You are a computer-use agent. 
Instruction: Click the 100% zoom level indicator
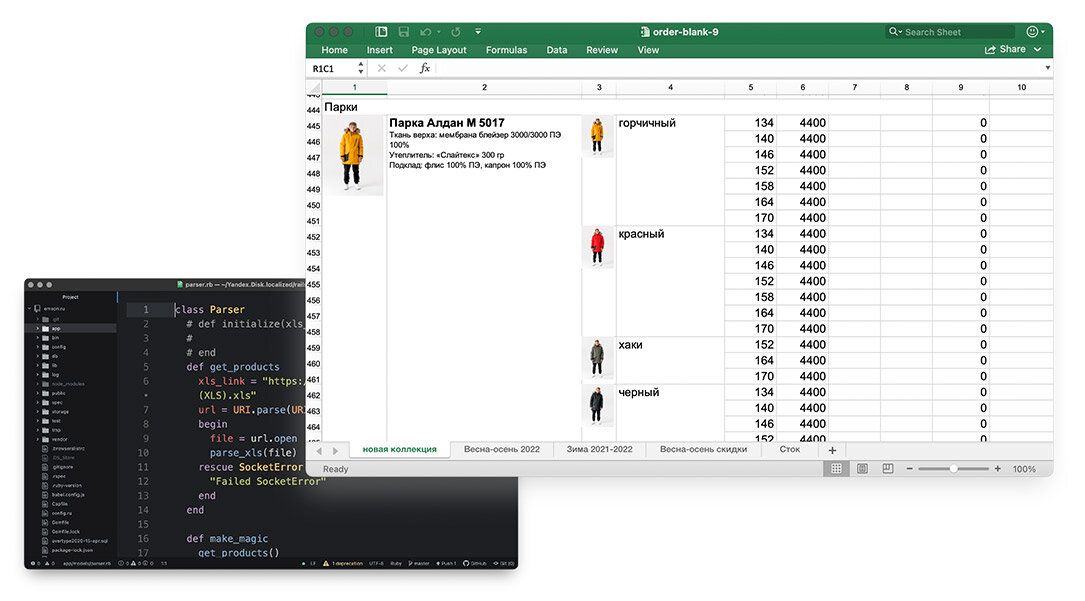point(1024,469)
